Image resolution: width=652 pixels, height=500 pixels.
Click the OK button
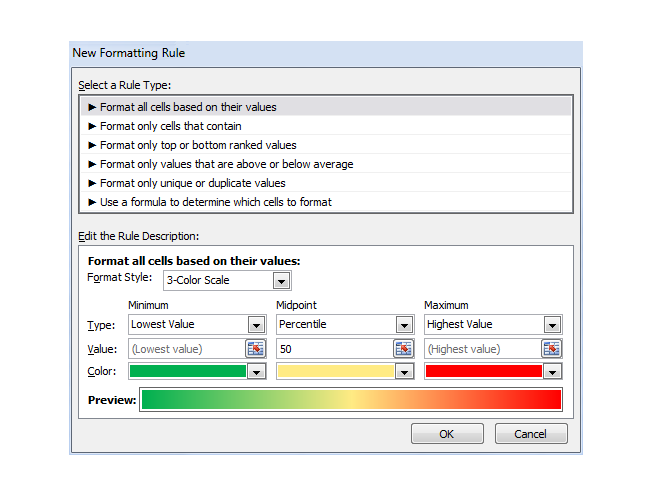click(x=447, y=434)
